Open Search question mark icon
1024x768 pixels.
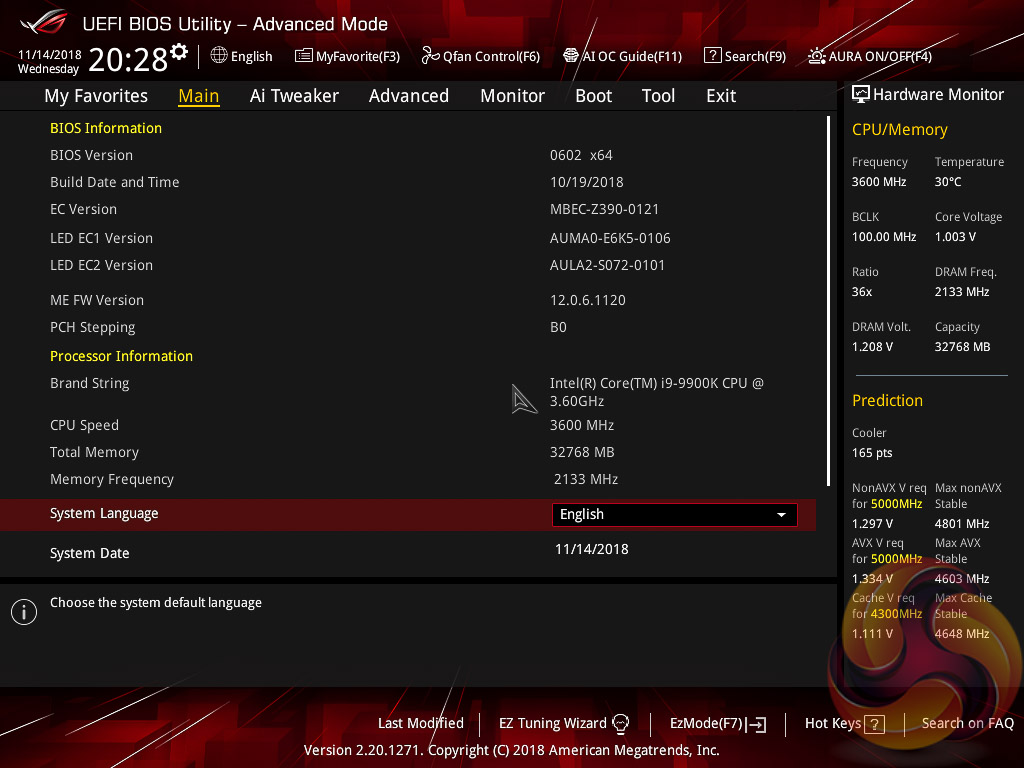712,56
